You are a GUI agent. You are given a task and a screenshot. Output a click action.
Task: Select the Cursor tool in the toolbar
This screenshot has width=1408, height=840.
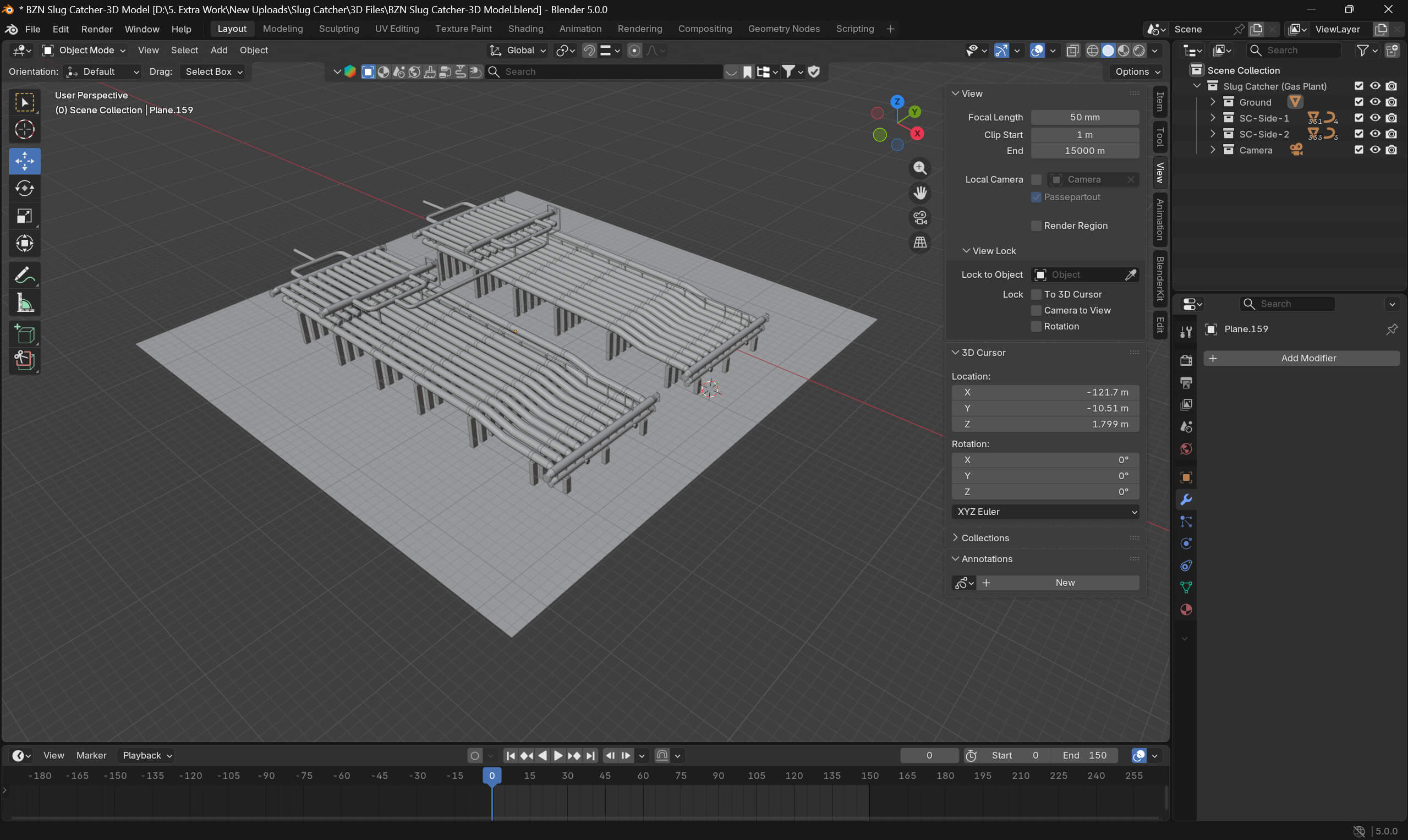[24, 130]
